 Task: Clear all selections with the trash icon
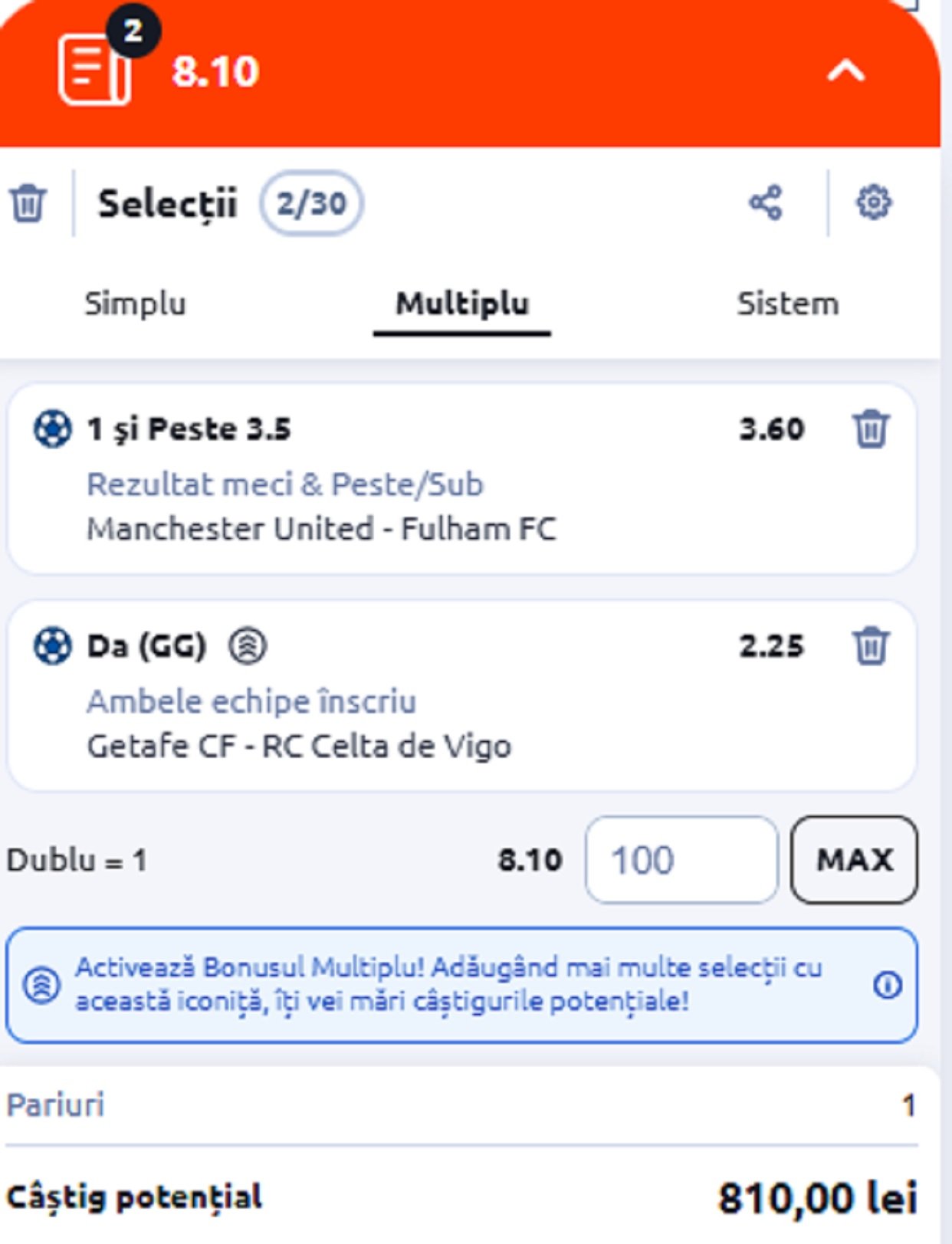pyautogui.click(x=29, y=202)
